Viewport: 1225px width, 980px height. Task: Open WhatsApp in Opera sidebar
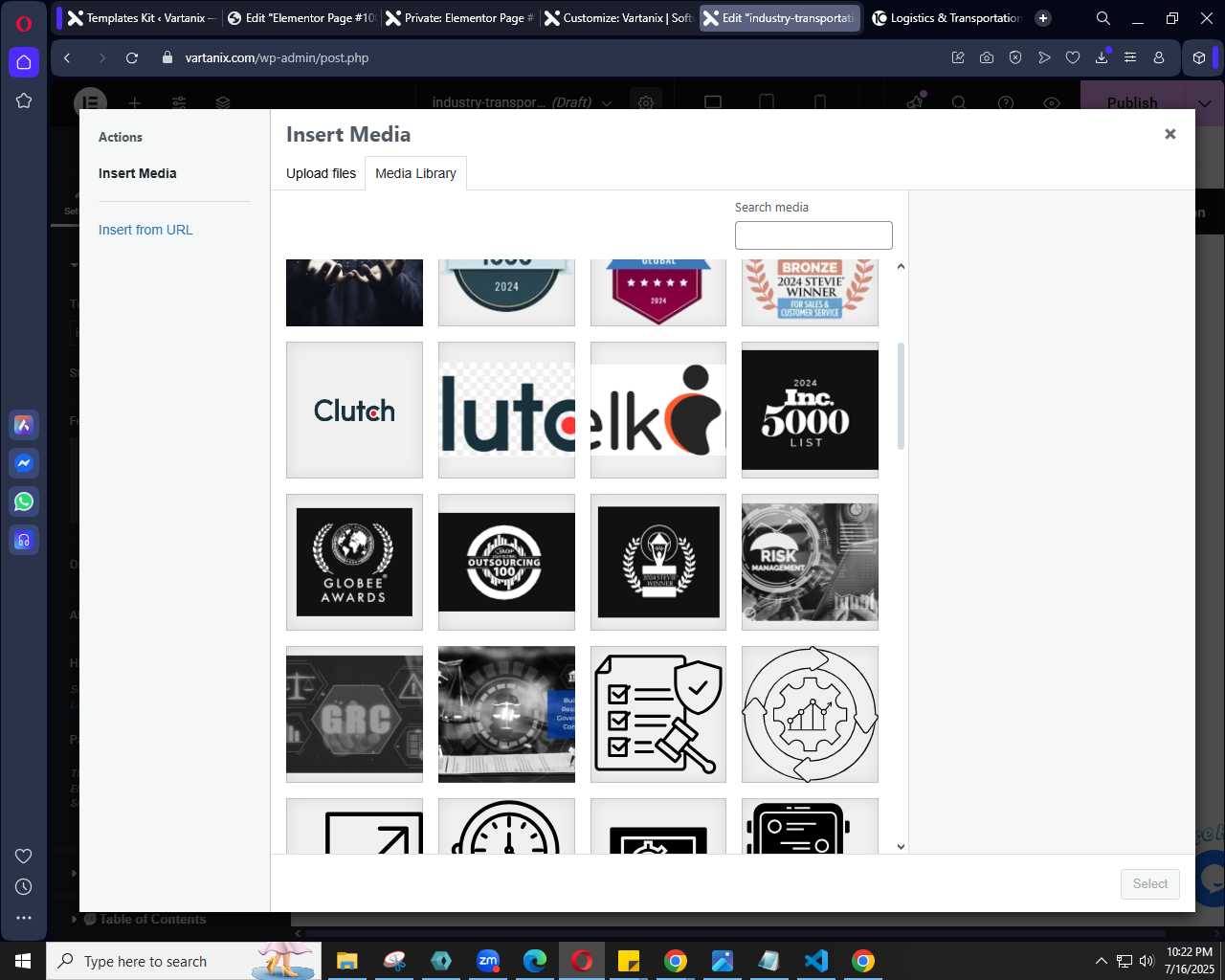pos(24,501)
